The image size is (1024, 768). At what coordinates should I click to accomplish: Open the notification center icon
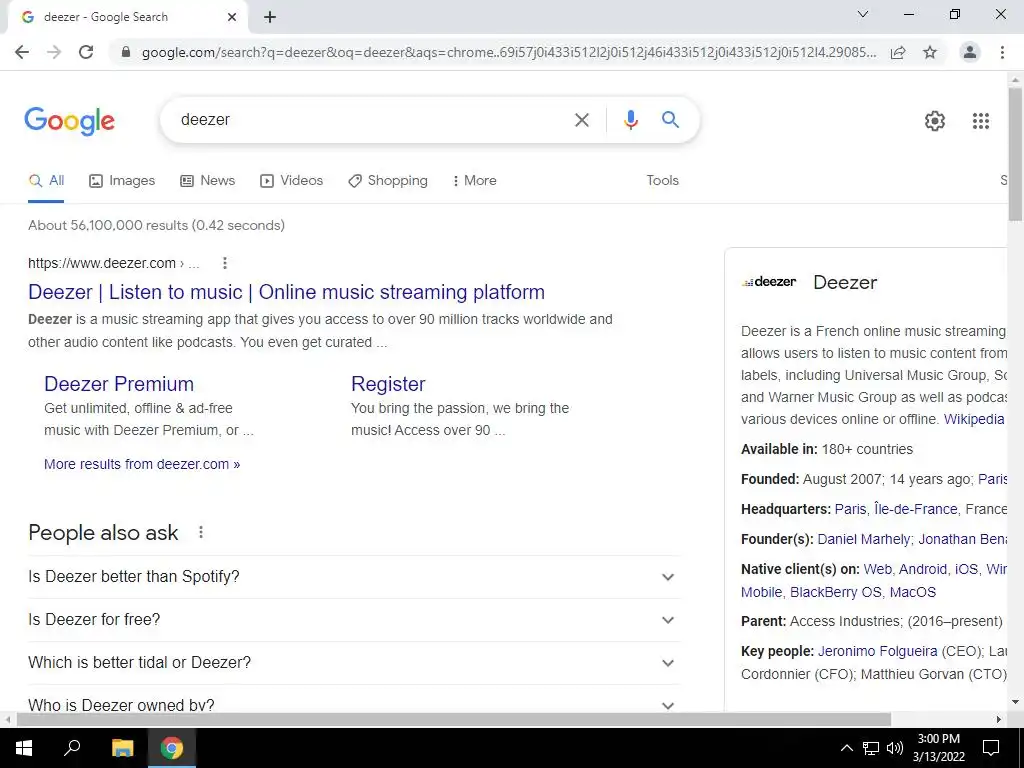(x=991, y=748)
